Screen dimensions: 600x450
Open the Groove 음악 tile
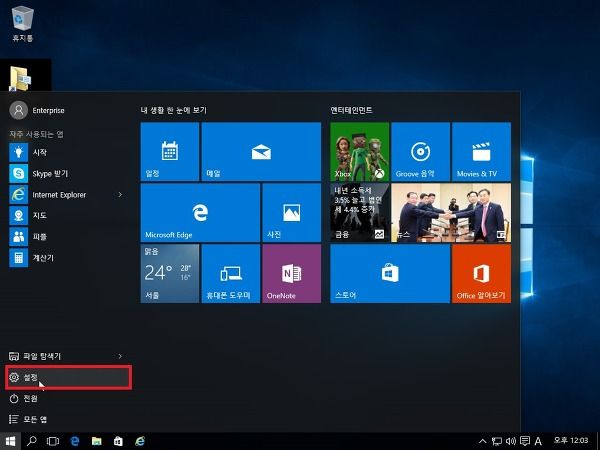click(x=421, y=152)
